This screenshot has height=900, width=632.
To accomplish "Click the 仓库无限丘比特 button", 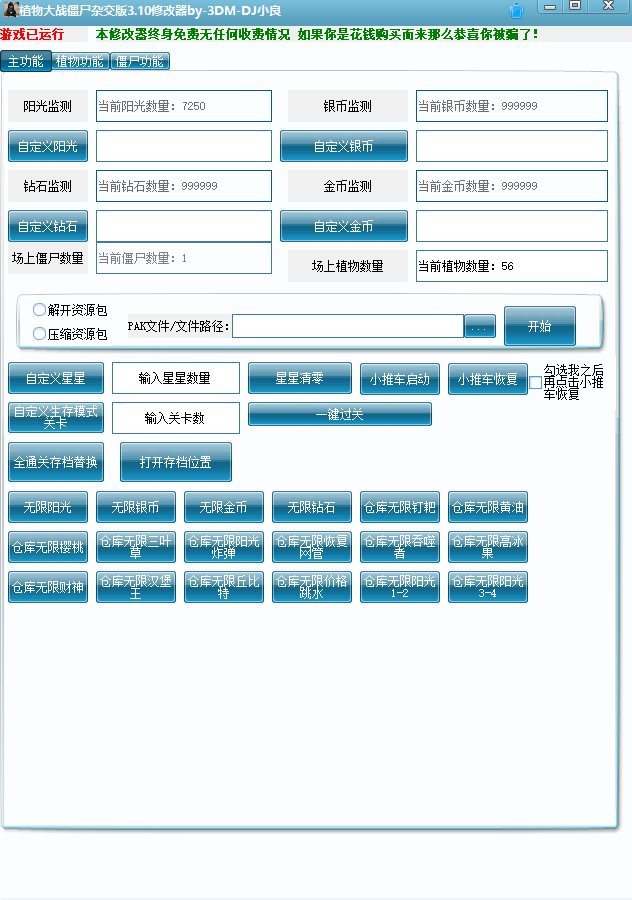I will coord(224,587).
